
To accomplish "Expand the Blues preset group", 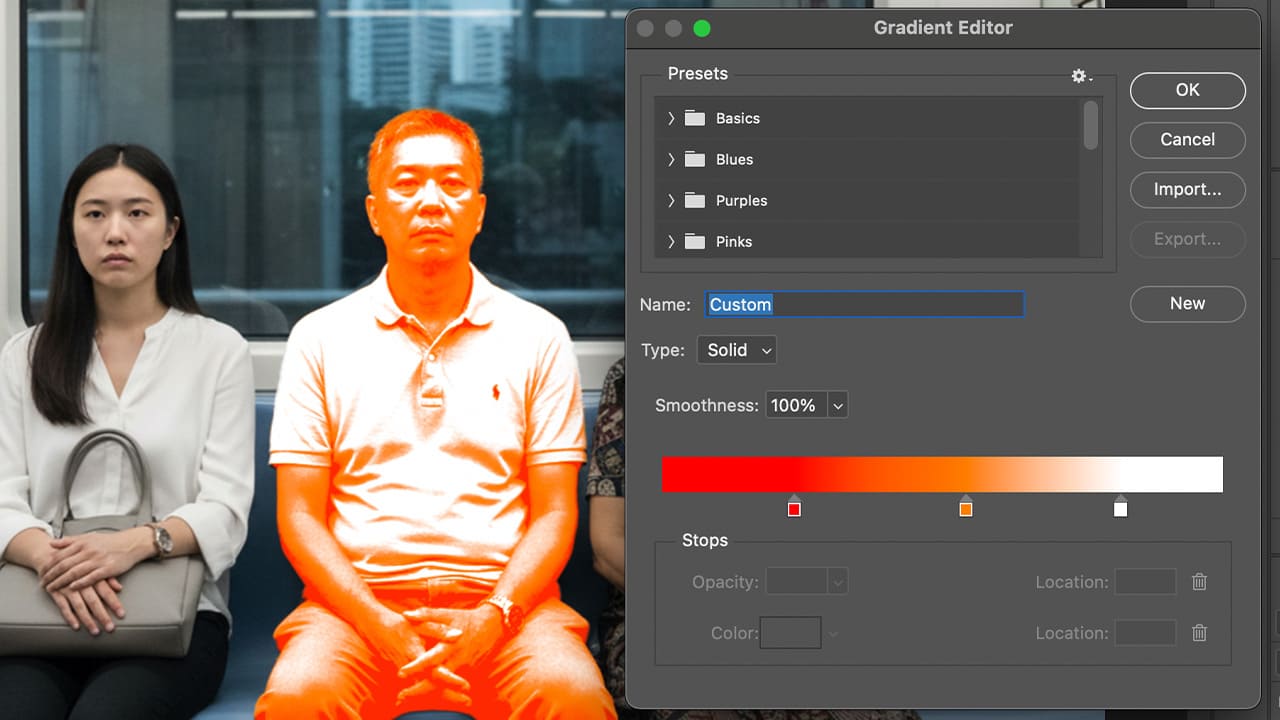I will 671,159.
